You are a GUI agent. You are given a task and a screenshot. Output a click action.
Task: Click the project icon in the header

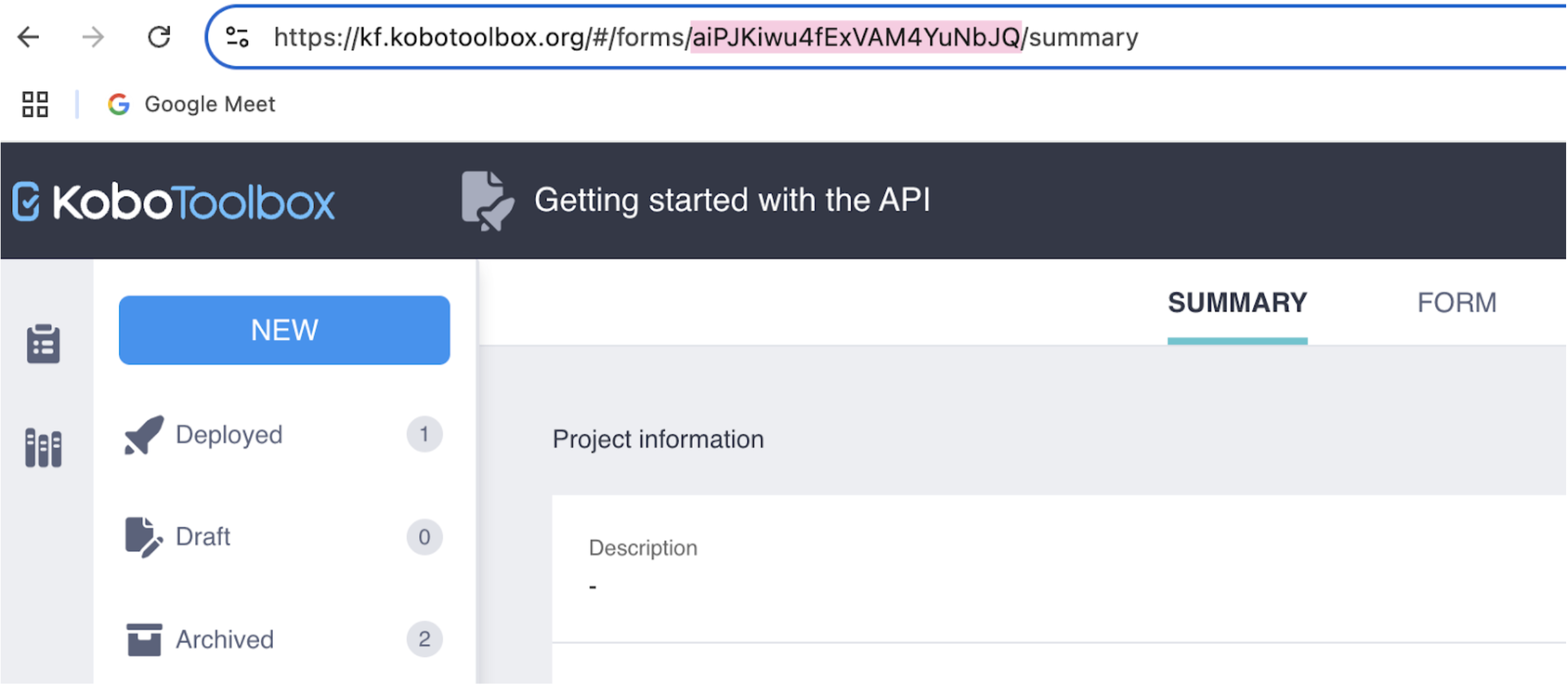pyautogui.click(x=487, y=201)
